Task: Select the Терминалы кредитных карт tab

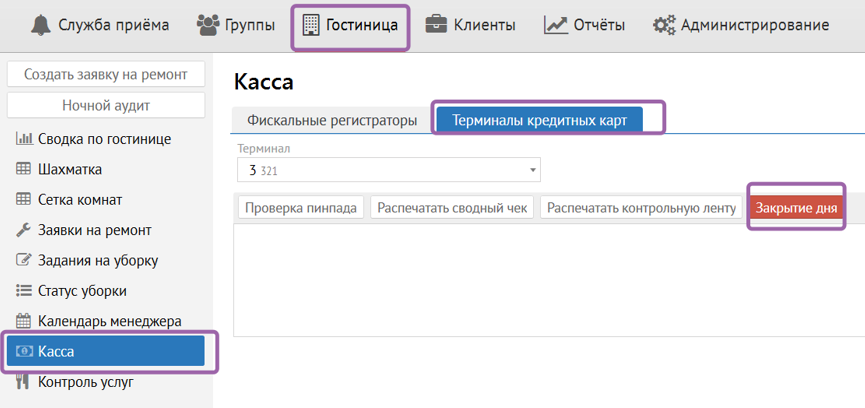Action: pos(539,121)
